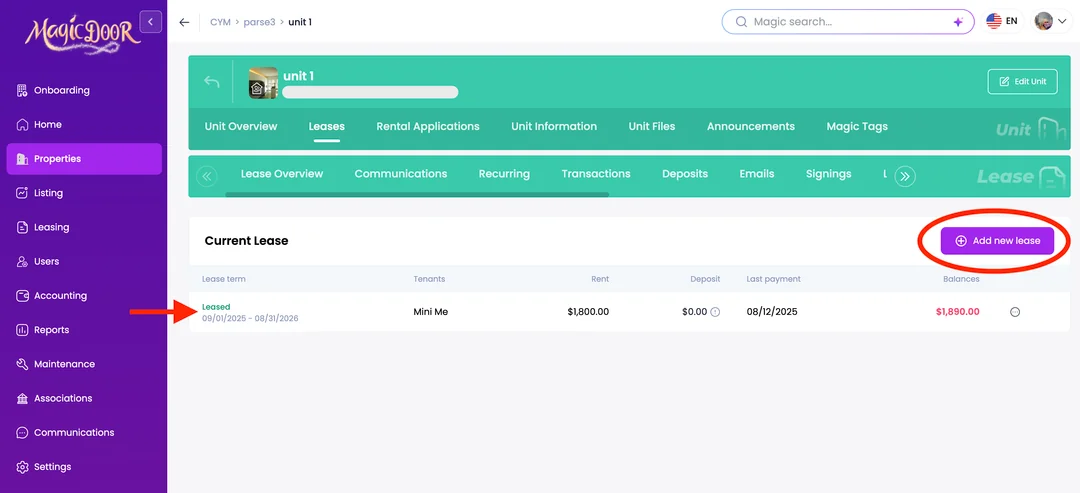1080x493 pixels.
Task: Click the parse3 breadcrumb link
Action: click(259, 22)
